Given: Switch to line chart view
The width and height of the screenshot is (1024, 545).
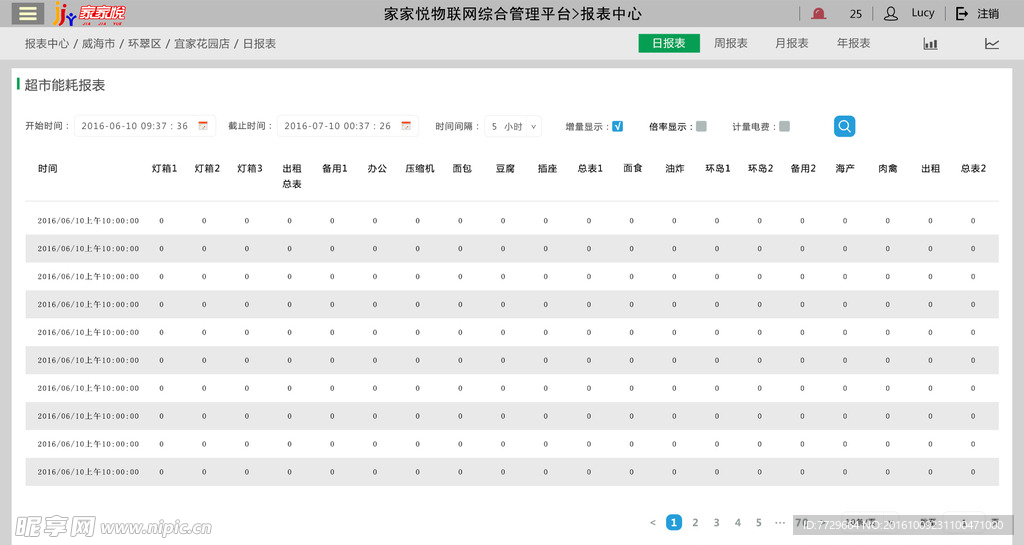Looking at the screenshot, I should tap(991, 44).
